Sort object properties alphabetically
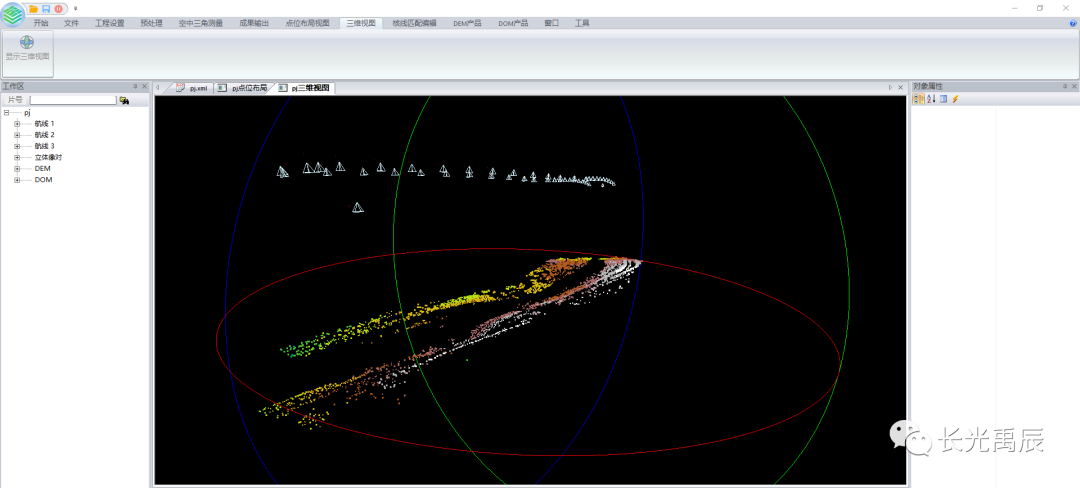1080x488 pixels. [930, 99]
